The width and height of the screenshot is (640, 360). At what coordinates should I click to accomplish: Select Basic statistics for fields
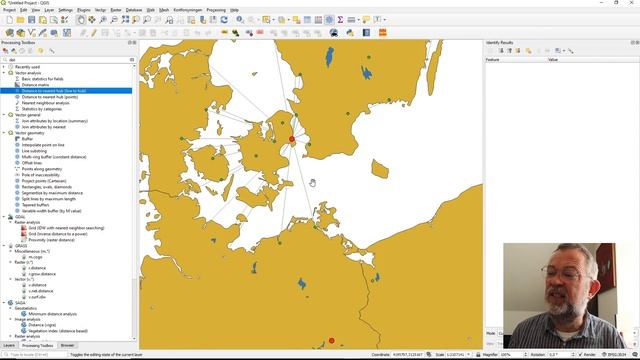[x=42, y=79]
